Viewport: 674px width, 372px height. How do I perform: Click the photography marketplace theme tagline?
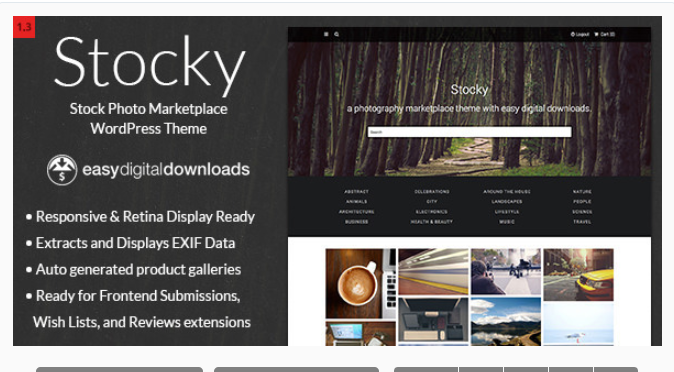coord(469,108)
